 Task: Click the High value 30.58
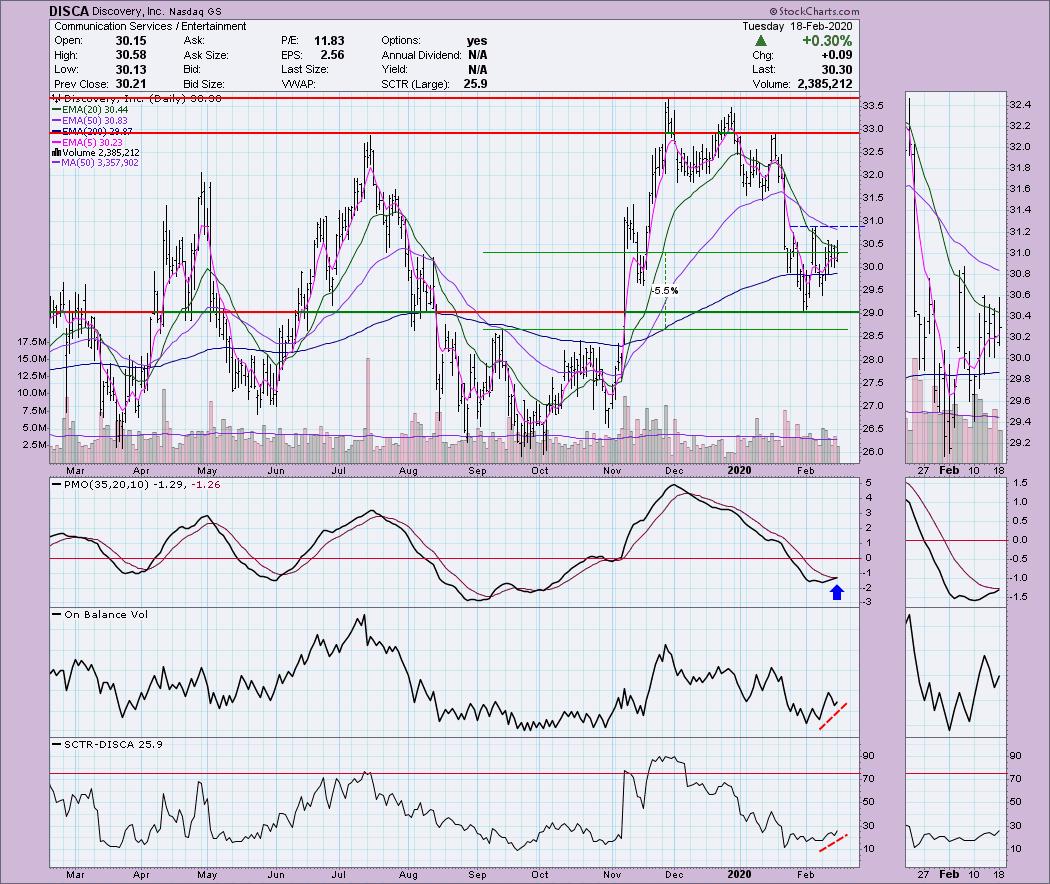[x=131, y=55]
